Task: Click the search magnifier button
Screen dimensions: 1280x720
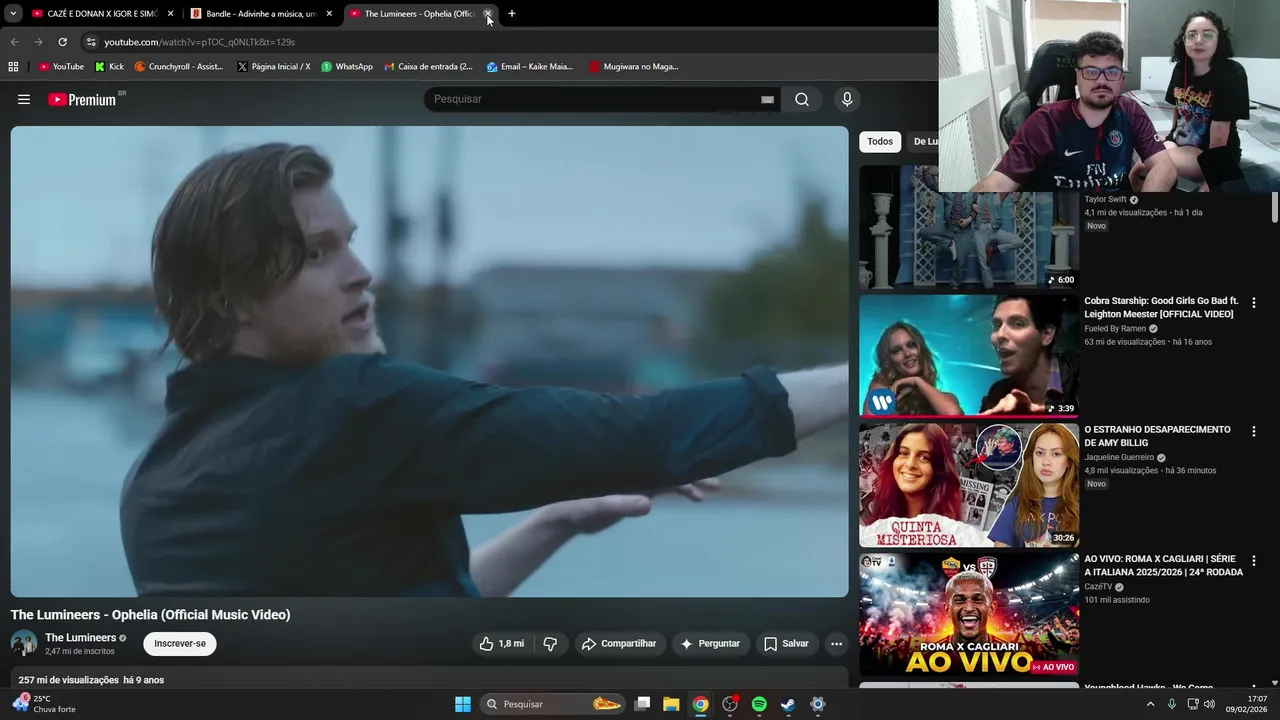Action: click(x=802, y=99)
